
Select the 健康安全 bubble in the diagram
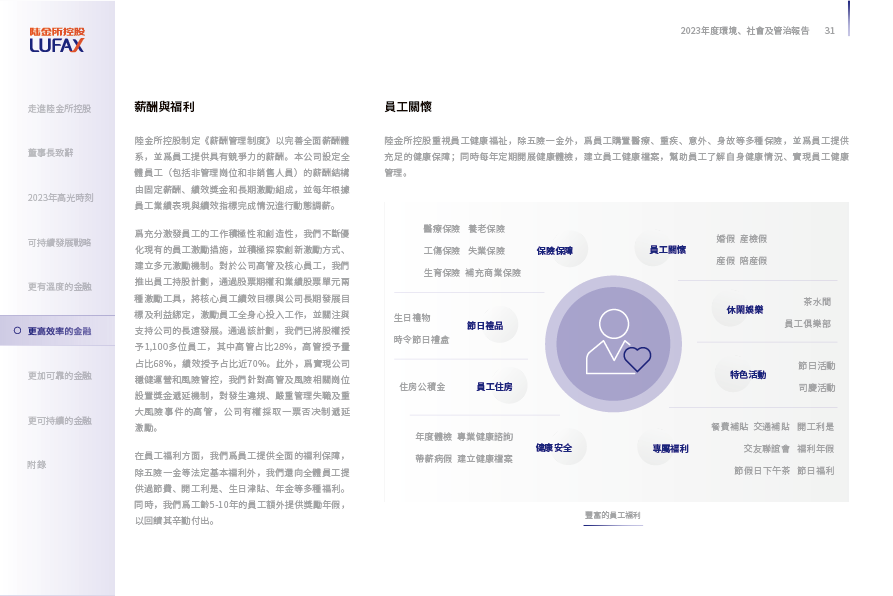[553, 447]
